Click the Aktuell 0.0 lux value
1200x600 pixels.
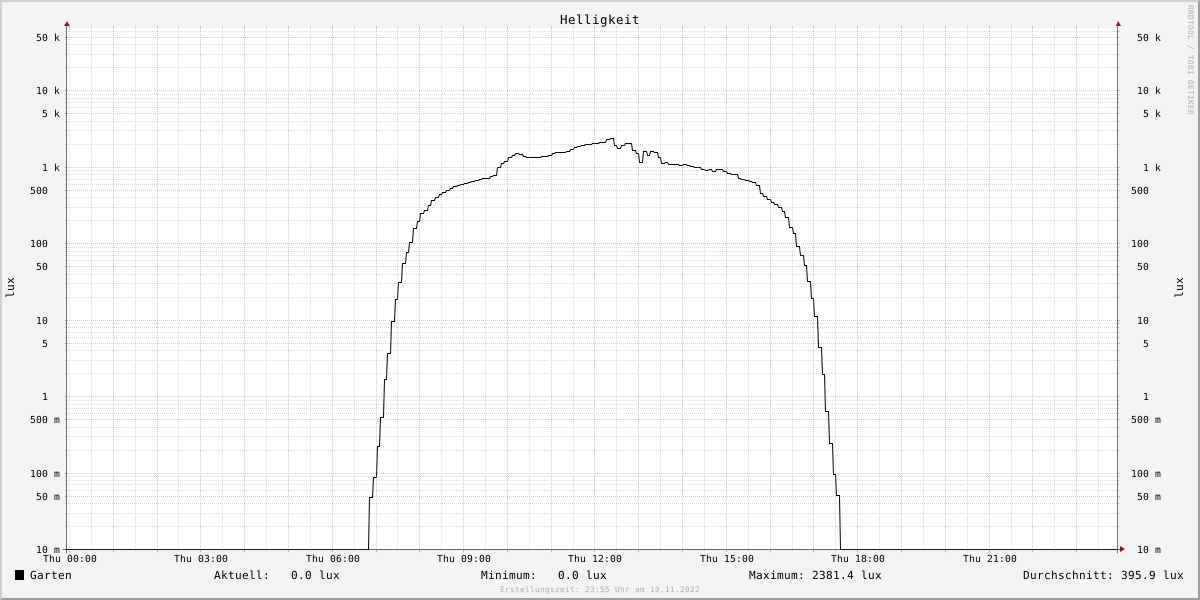pyautogui.click(x=315, y=575)
